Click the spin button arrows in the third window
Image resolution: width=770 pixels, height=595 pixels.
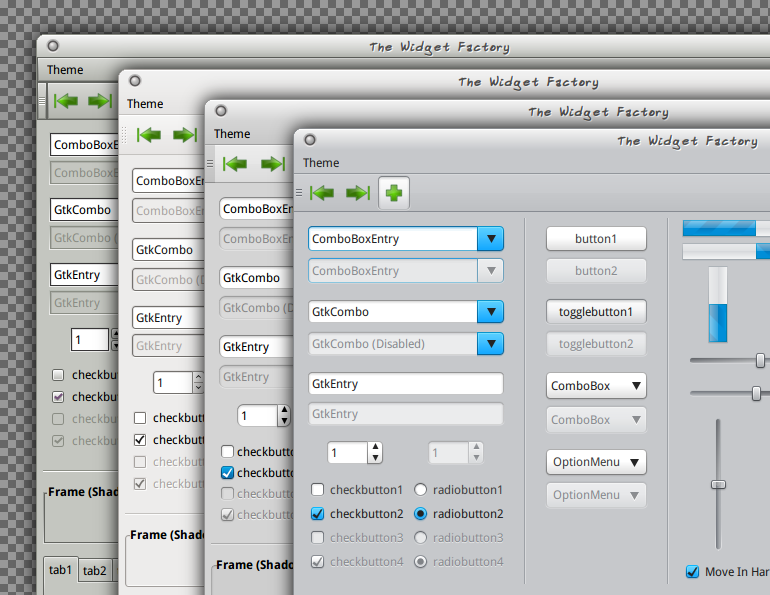[284, 415]
